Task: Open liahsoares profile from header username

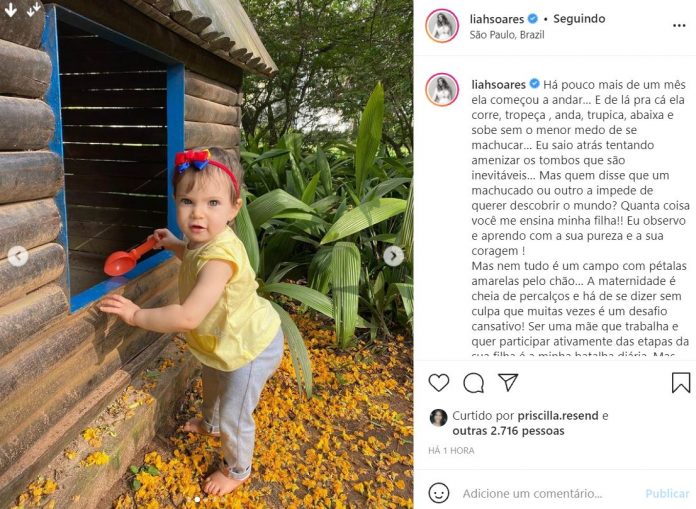Action: click(497, 19)
